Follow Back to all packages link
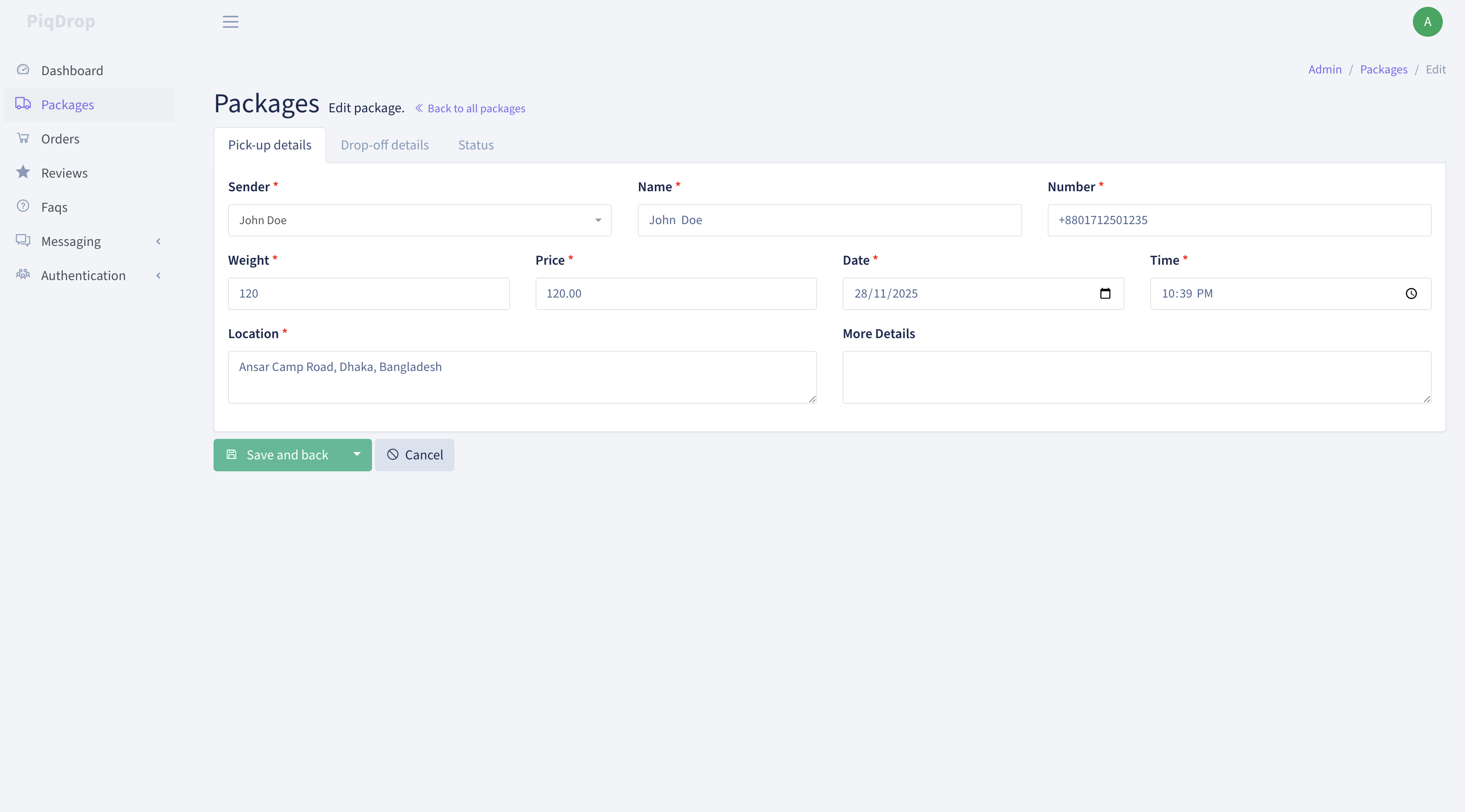Screen dimensions: 1465x812 [x=470, y=108]
